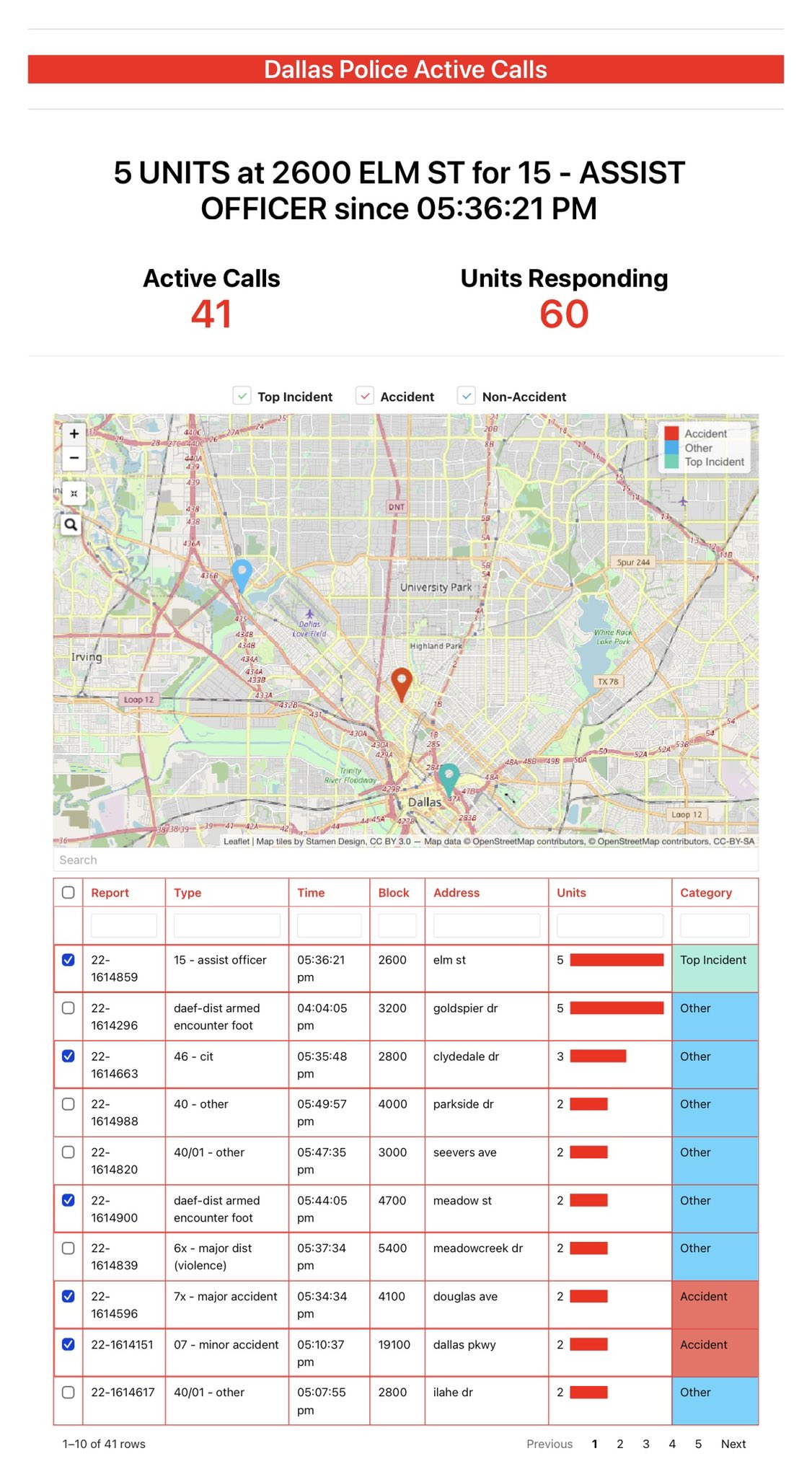Check row 22-1614820 seevers ave checkbox
Screen dimensions: 812x1477
pos(68,1152)
